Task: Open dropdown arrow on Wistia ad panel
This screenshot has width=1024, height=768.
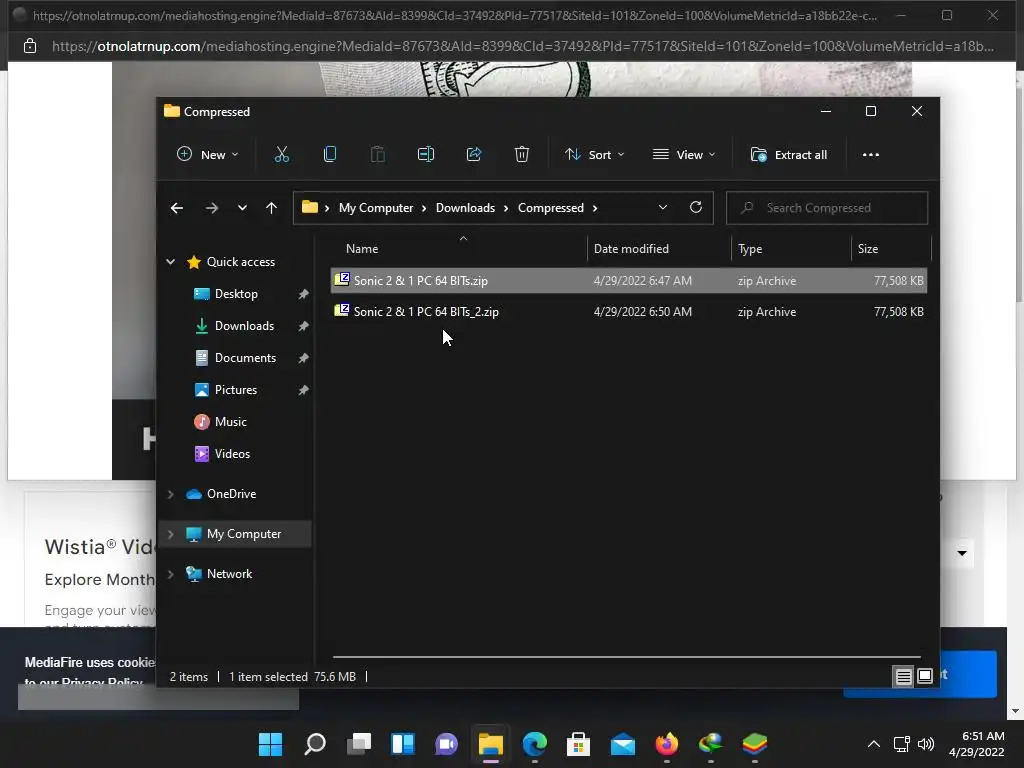Action: [962, 553]
